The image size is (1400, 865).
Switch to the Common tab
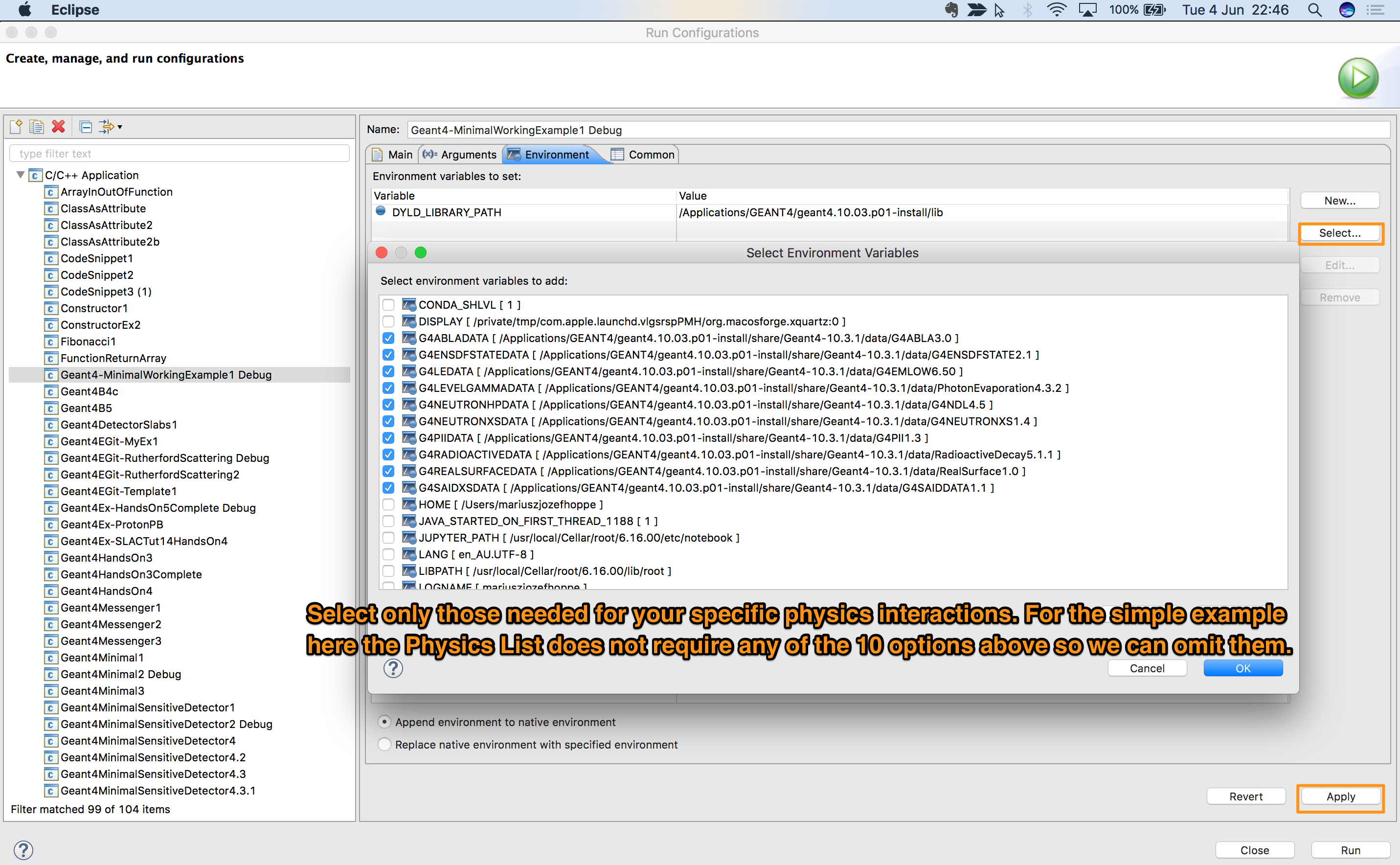643,155
